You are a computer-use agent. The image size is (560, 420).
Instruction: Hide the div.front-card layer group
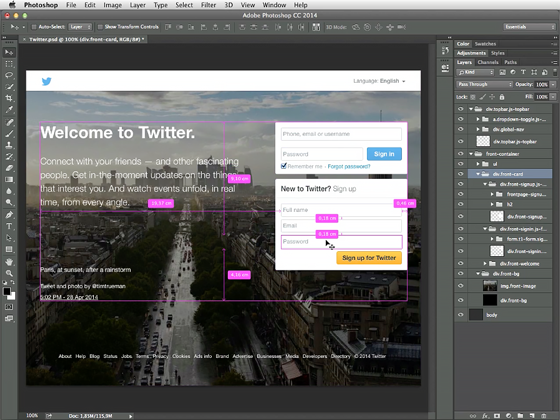[x=460, y=174]
